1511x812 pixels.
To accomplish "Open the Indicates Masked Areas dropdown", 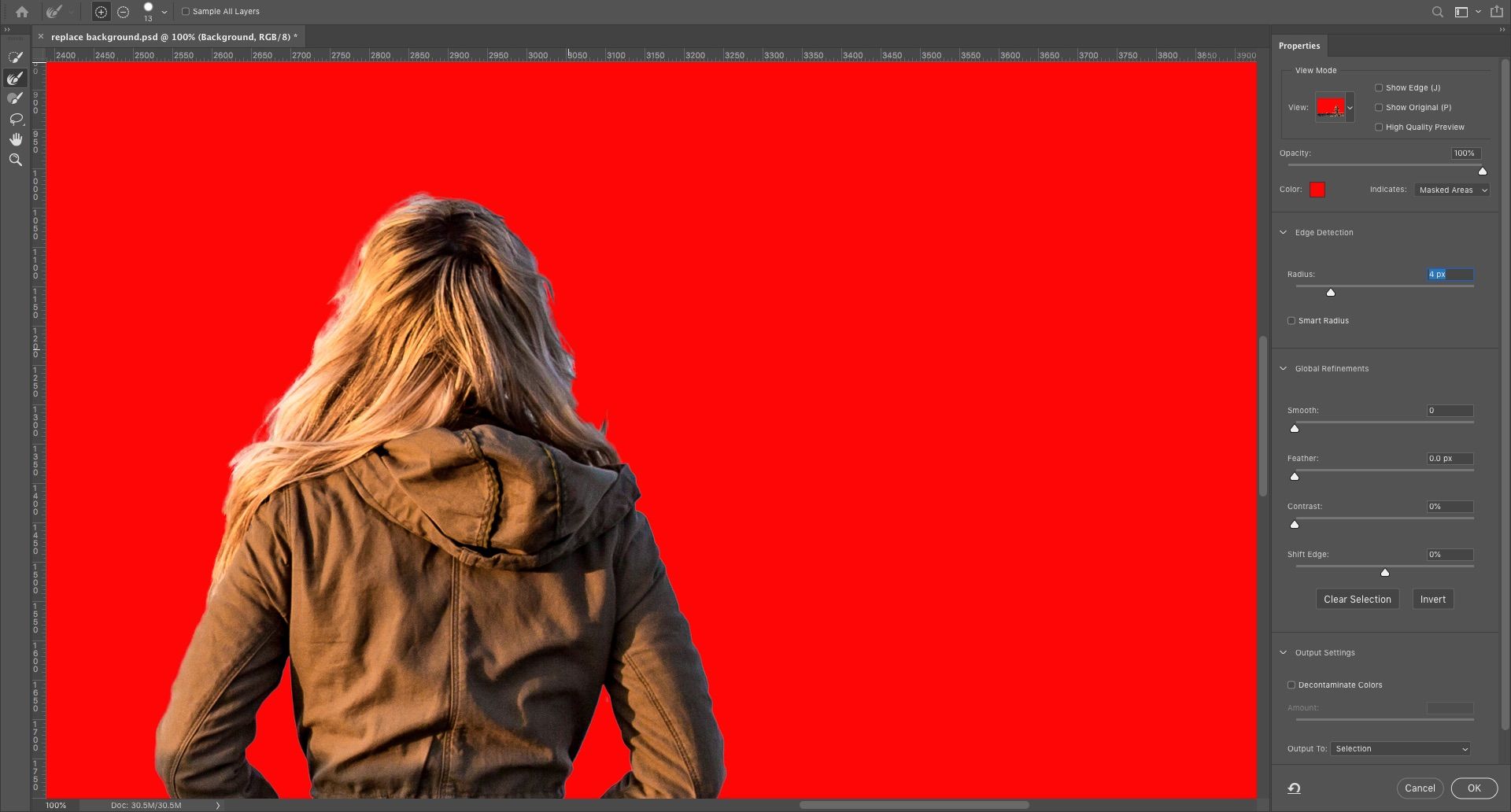I will 1452,190.
